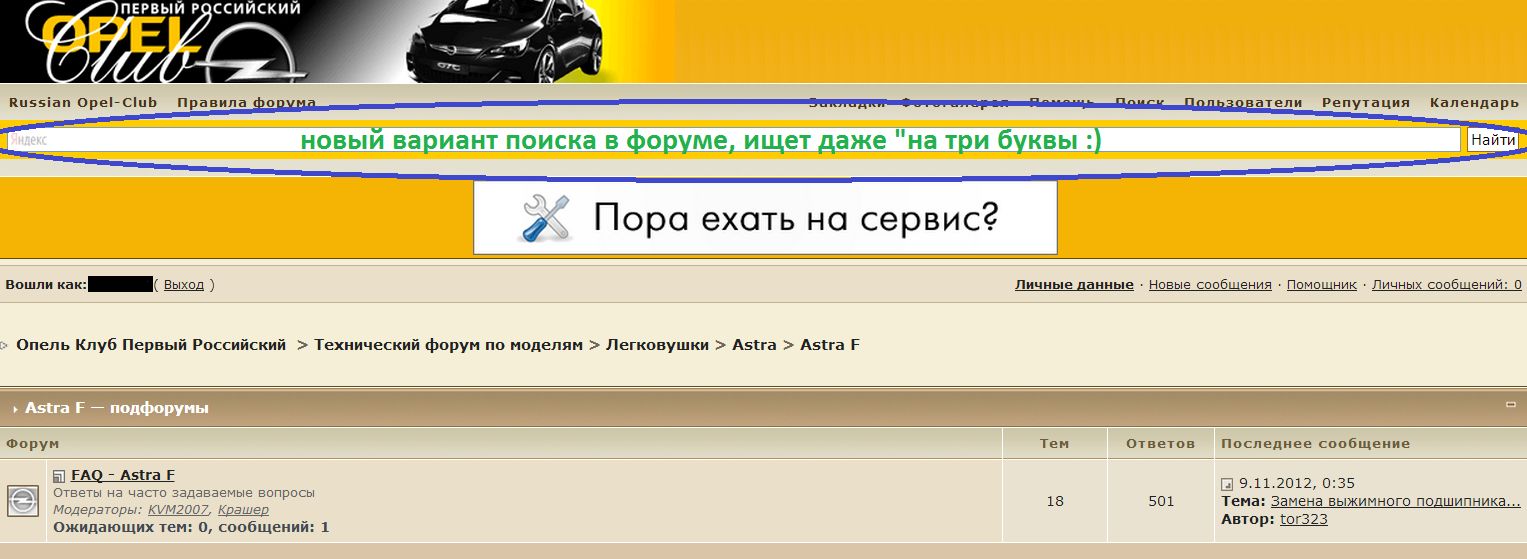Click 'Ответы на часто задаваемые вопросы' description

point(184,493)
